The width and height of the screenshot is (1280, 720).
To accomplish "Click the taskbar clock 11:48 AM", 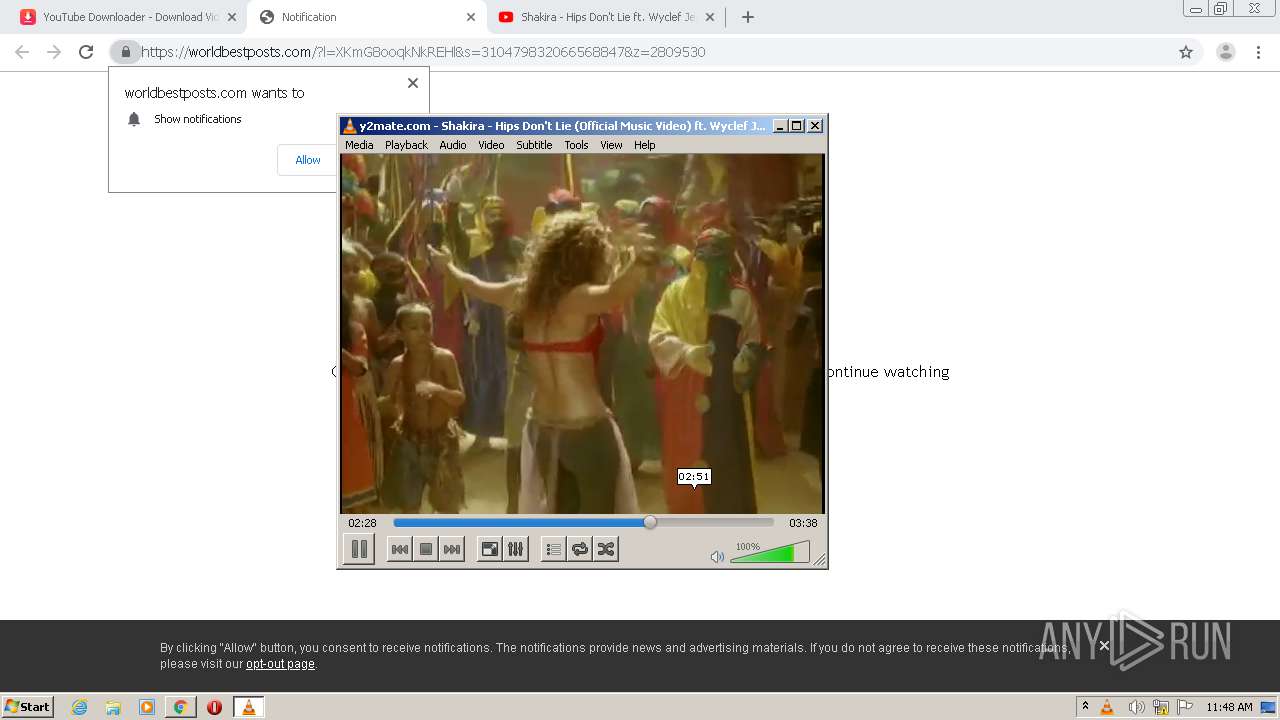I will 1229,707.
